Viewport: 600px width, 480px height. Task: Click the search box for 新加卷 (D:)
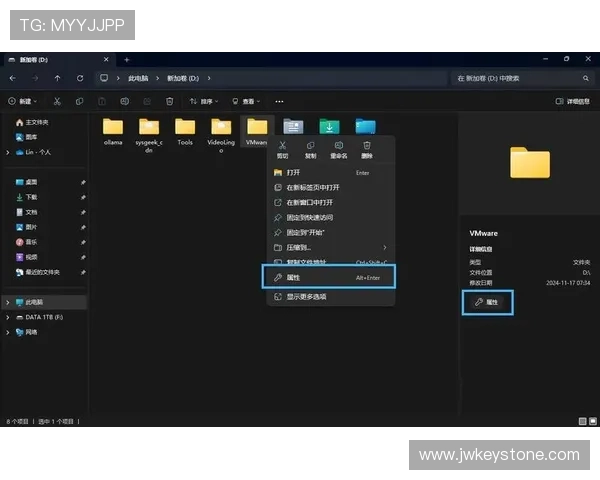520,78
